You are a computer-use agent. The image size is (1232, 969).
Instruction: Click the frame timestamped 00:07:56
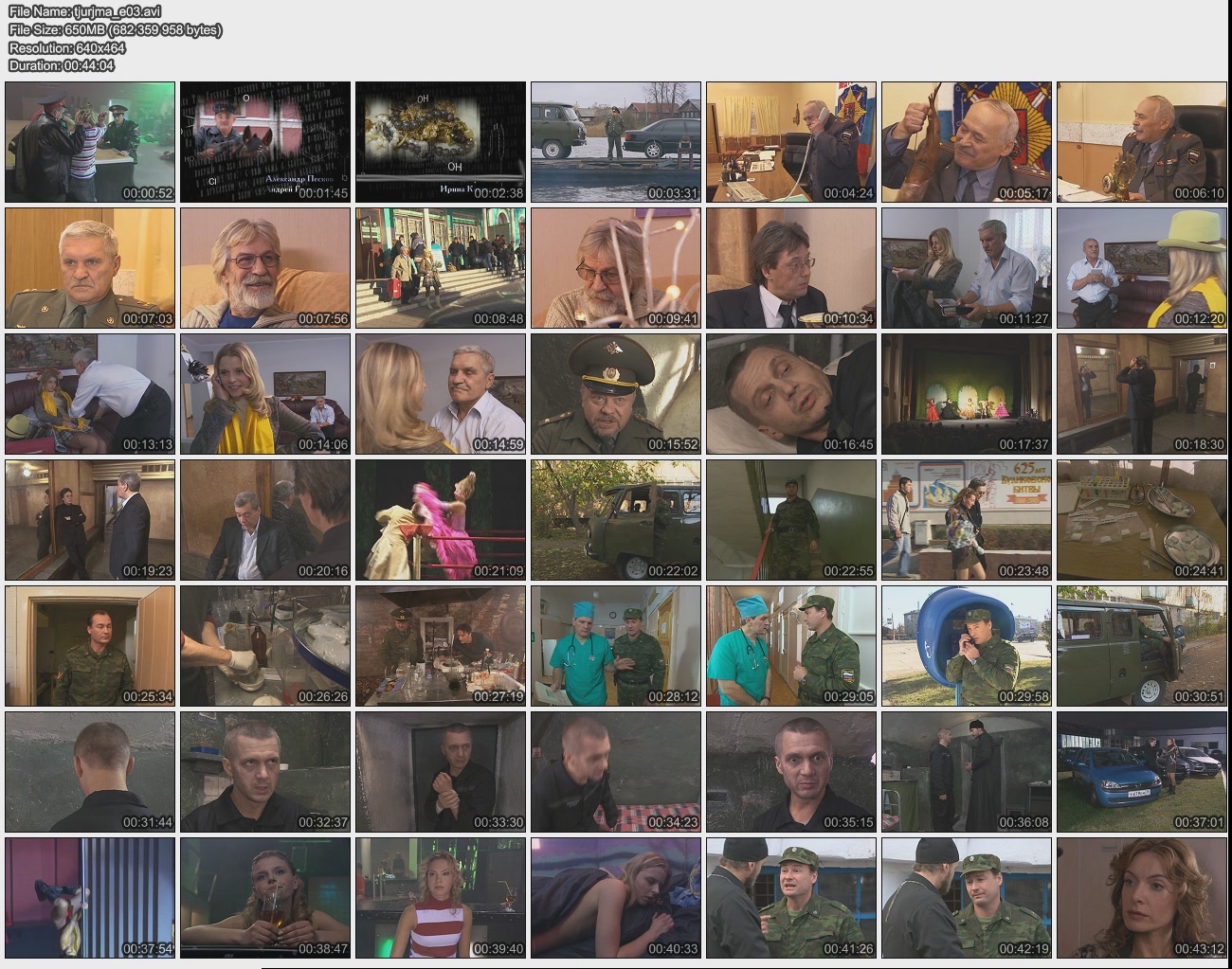coord(265,268)
